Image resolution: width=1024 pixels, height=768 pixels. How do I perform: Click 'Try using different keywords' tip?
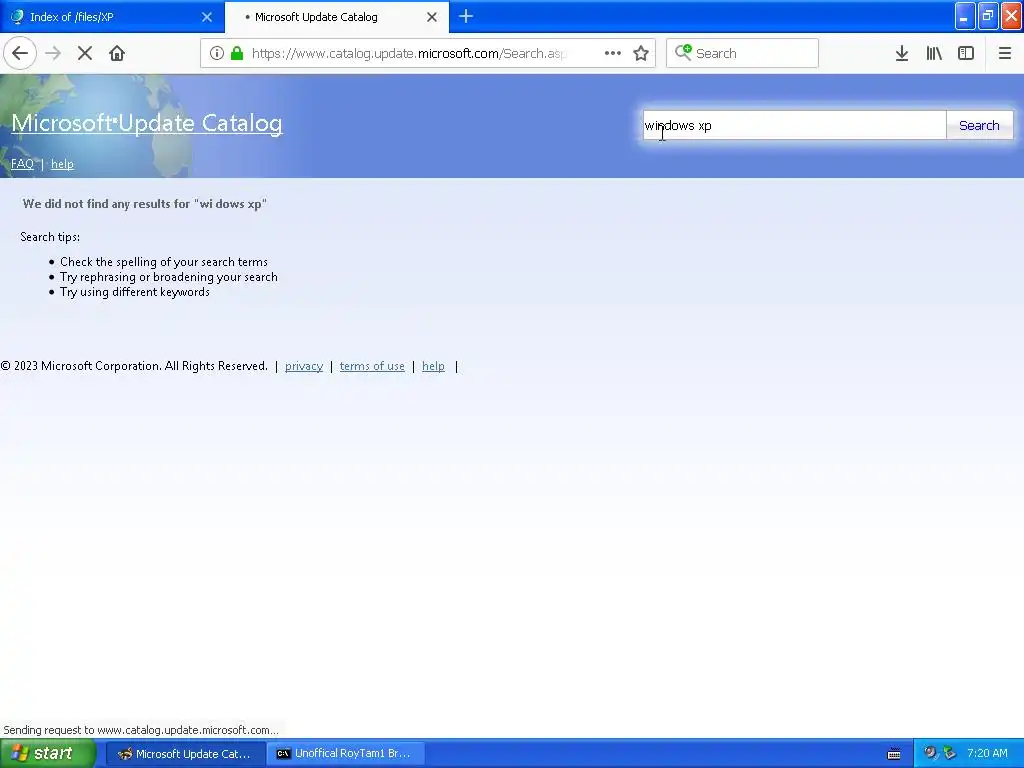tap(135, 292)
